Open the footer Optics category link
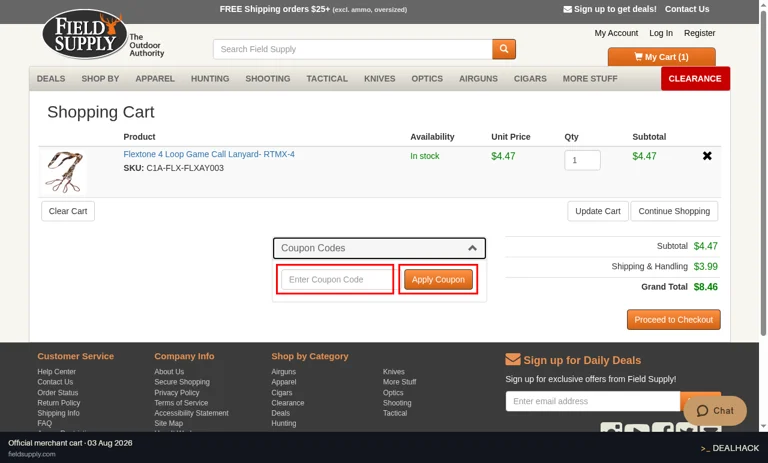This screenshot has width=768, height=463. coord(393,392)
